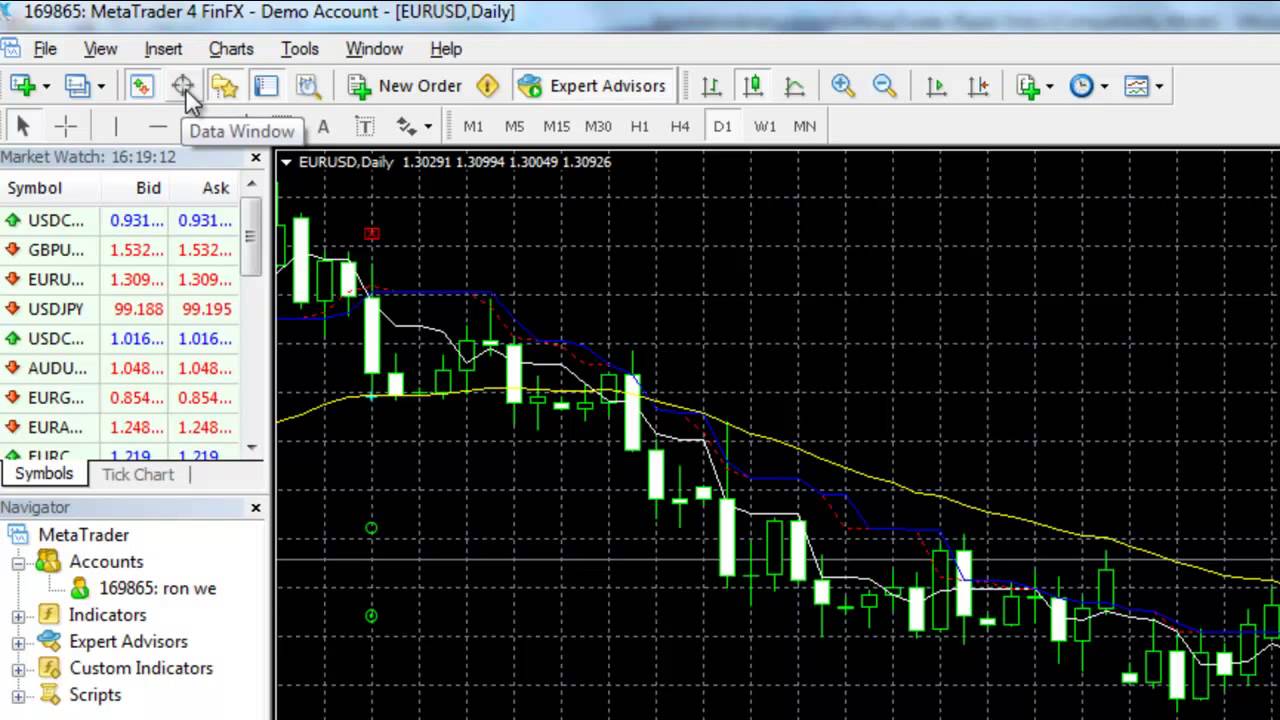Open the Tools menu
Viewport: 1280px width, 720px height.
[300, 49]
